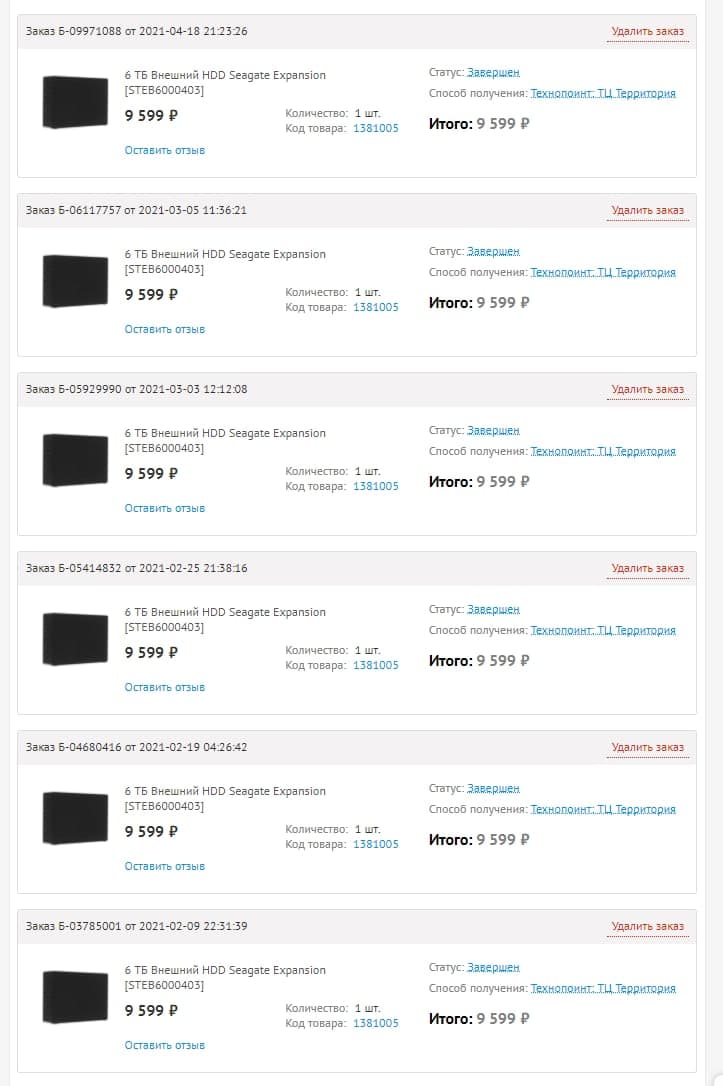Click 'Удалить заказ' for order Б-06117757

click(647, 210)
